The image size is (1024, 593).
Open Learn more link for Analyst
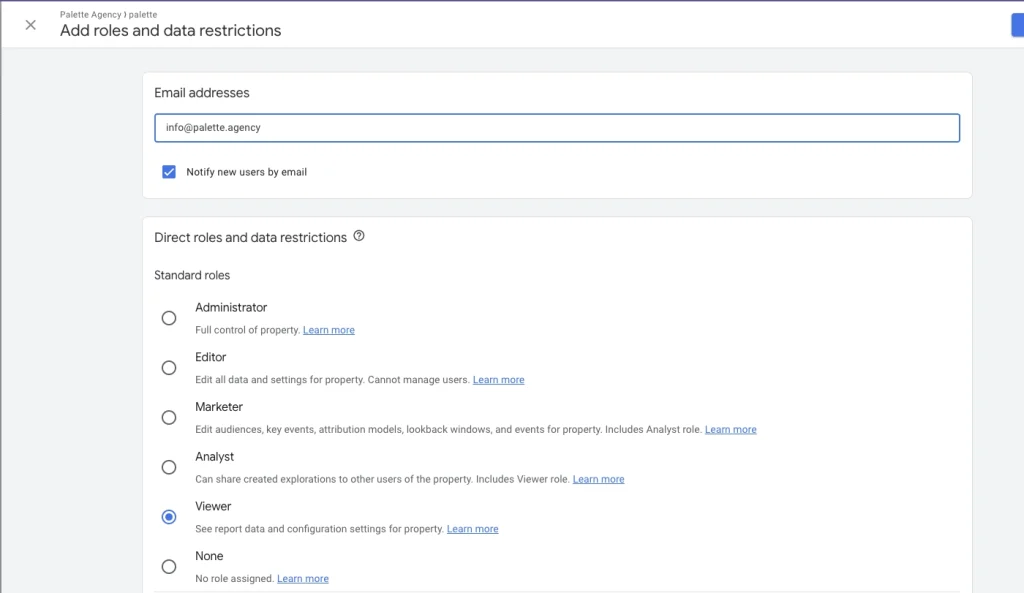pos(598,479)
